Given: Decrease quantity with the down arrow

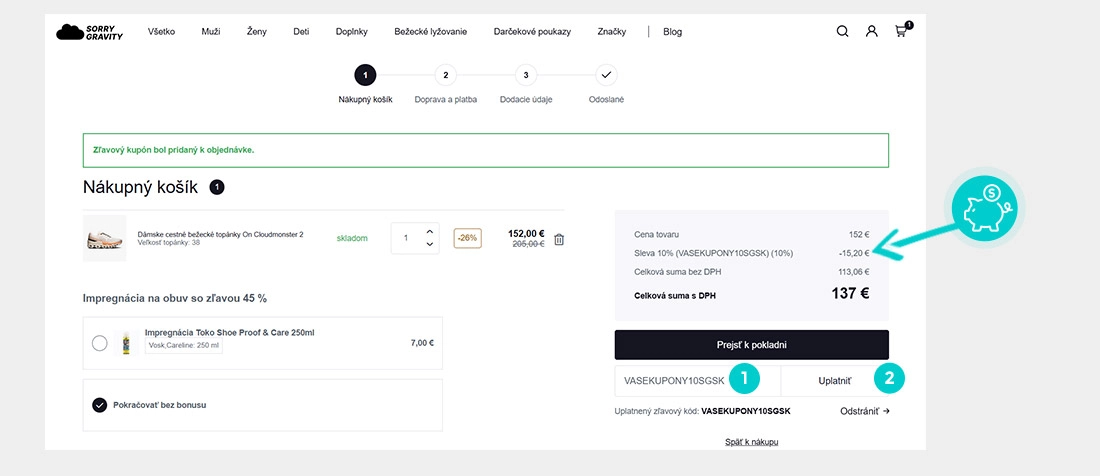Looking at the screenshot, I should click(x=430, y=245).
